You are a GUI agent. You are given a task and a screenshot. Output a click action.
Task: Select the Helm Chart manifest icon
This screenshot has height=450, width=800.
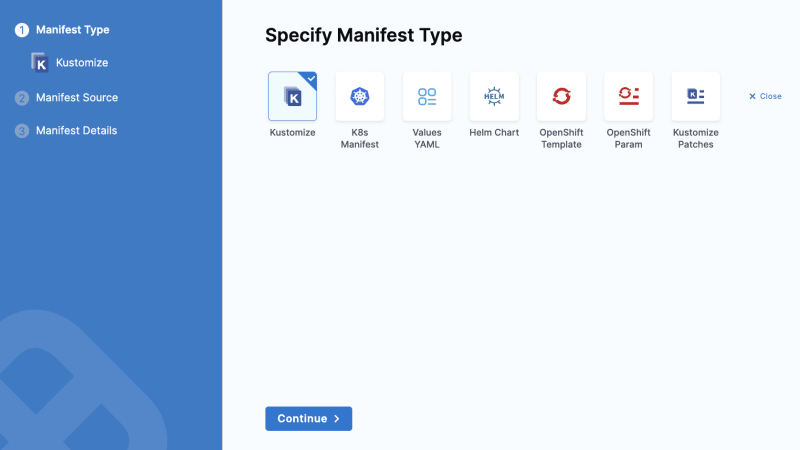coord(494,96)
